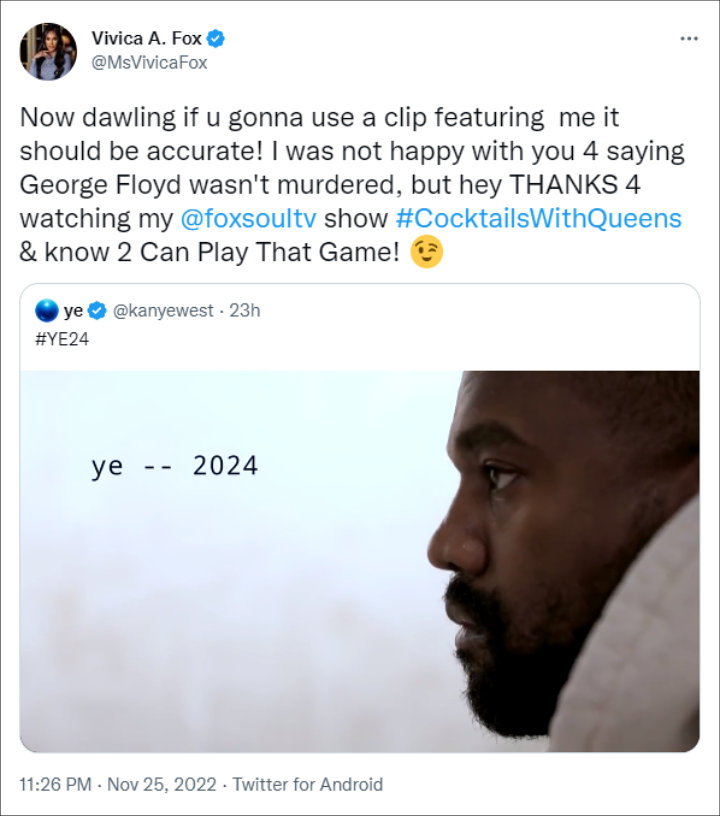Click the winking face emoji
The width and height of the screenshot is (720, 816).
click(x=427, y=254)
